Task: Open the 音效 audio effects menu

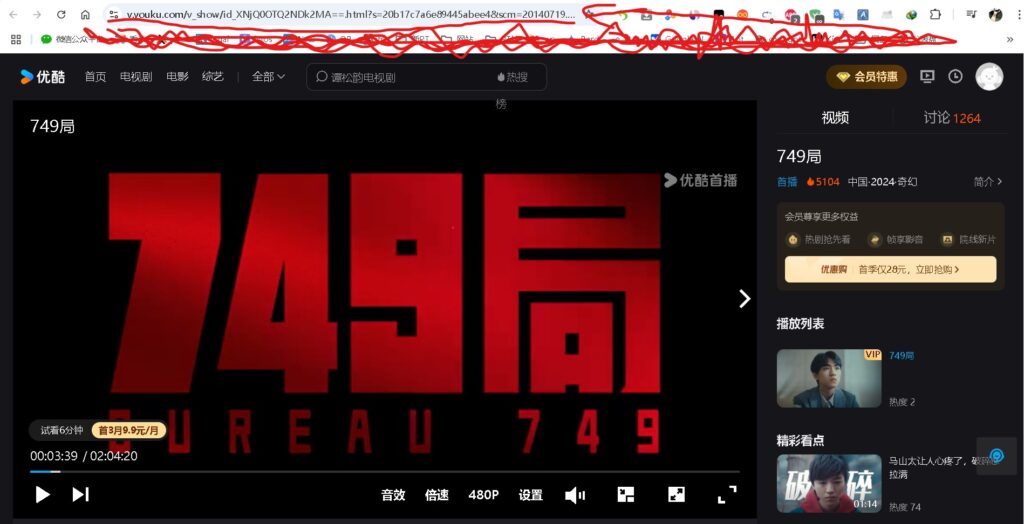Action: pyautogui.click(x=393, y=495)
